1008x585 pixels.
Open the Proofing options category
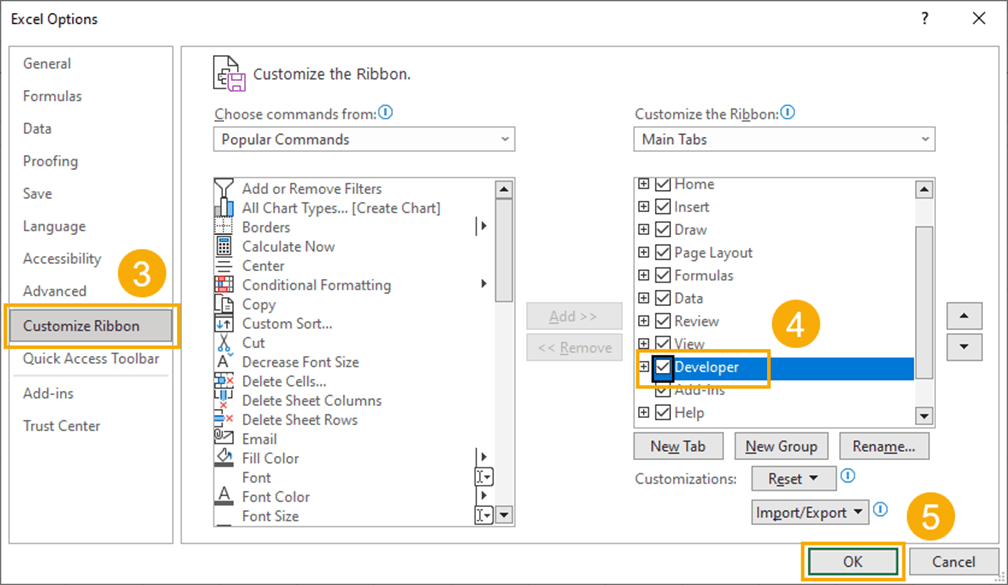point(50,161)
